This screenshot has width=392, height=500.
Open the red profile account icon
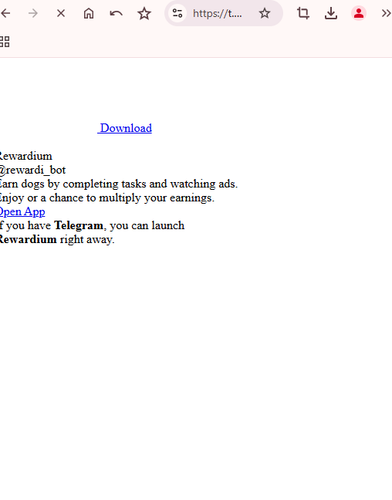click(x=359, y=13)
